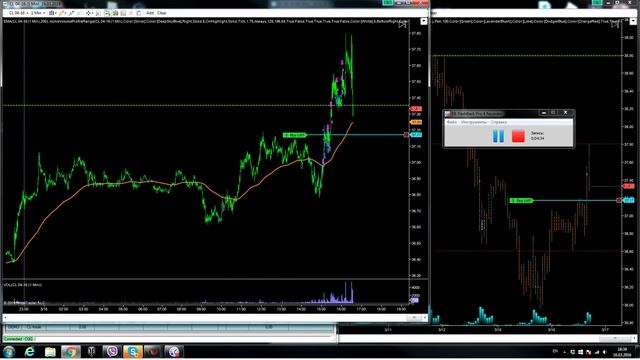Screen dimensions: 640x360
Task: Select the green Buy Lmt order label on left chart
Action: pos(295,135)
